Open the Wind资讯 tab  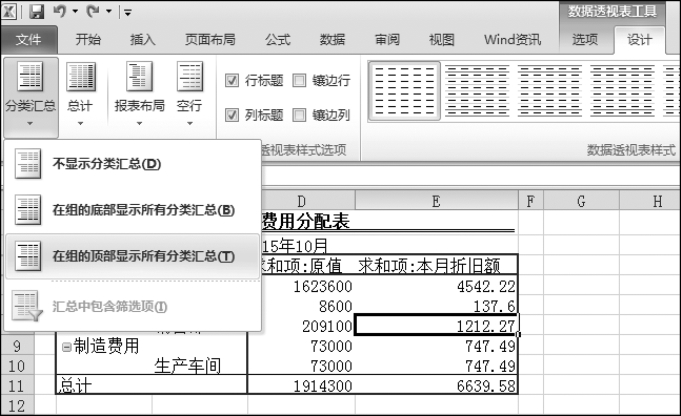tap(512, 40)
